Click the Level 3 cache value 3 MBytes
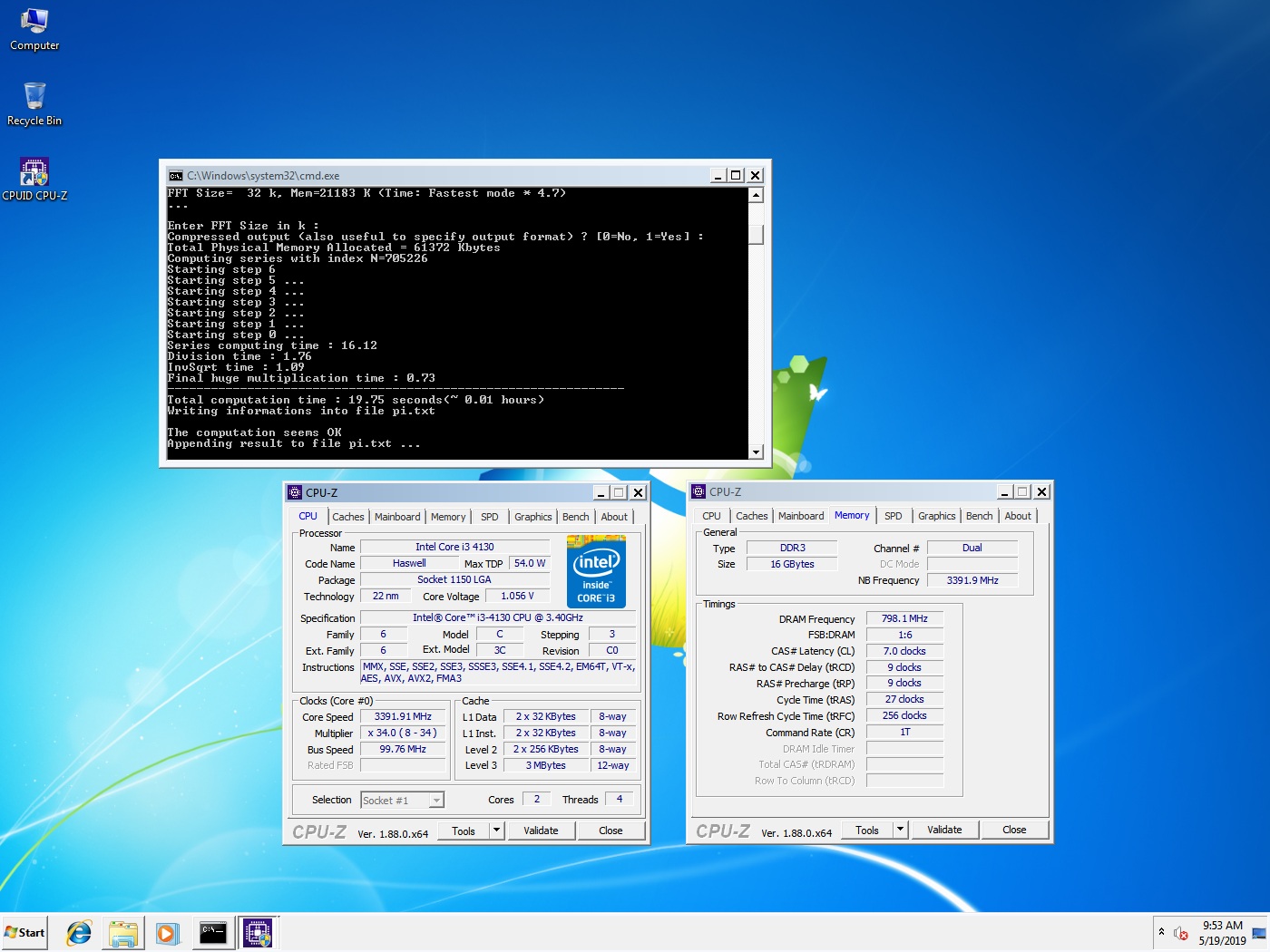The height and width of the screenshot is (952, 1270). coord(546,765)
